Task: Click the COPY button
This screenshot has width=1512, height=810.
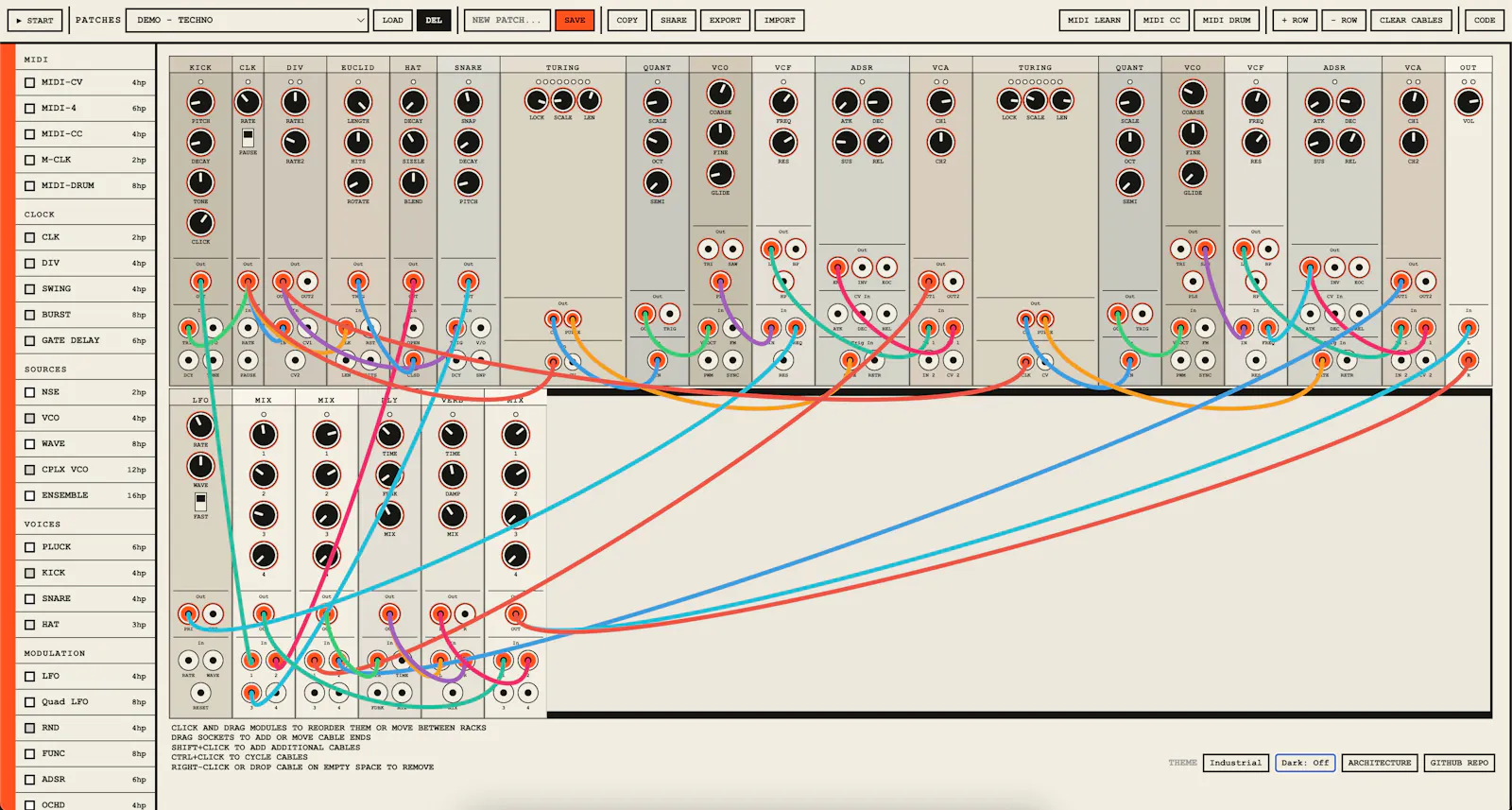Action: tap(627, 20)
